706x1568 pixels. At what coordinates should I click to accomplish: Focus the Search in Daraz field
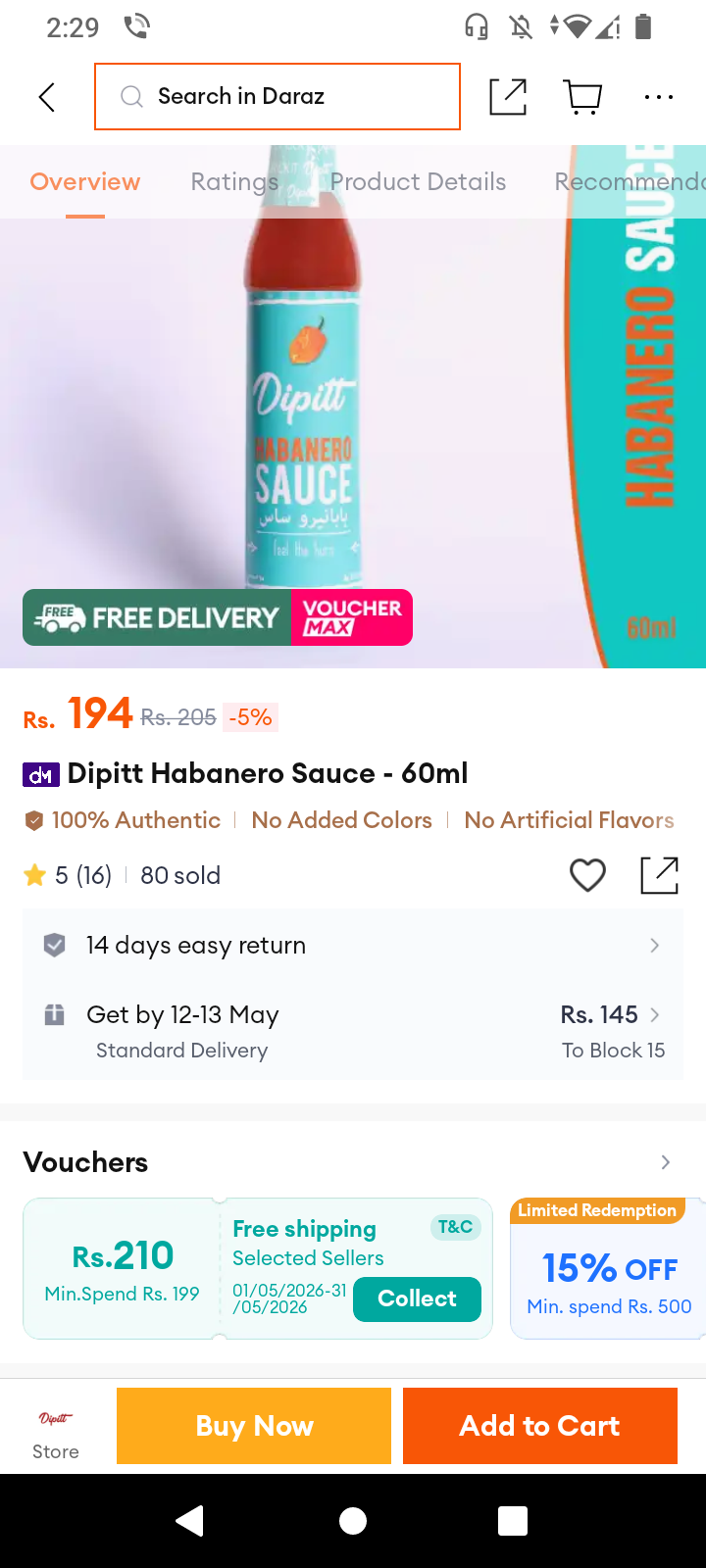pos(277,96)
